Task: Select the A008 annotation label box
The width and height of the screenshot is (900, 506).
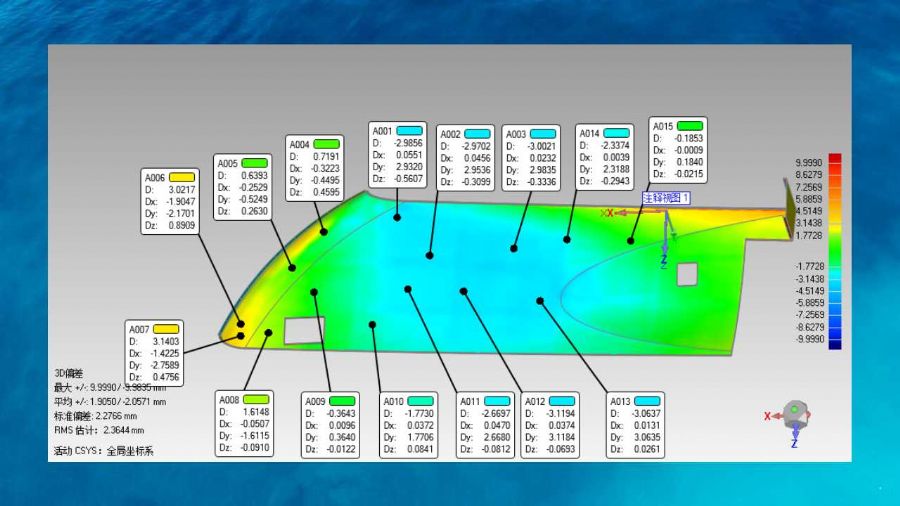Action: pyautogui.click(x=244, y=423)
